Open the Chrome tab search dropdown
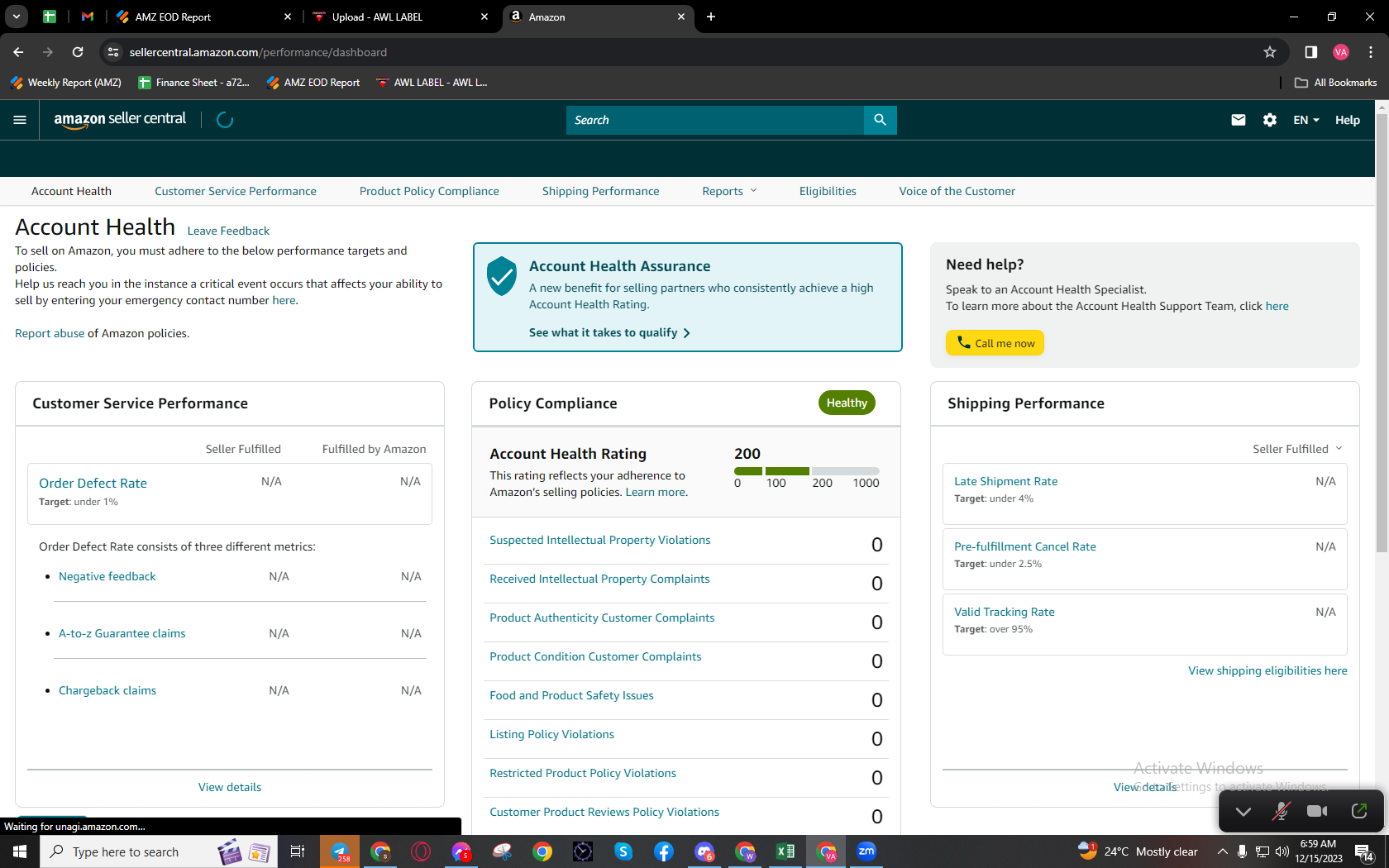 pos(17,17)
